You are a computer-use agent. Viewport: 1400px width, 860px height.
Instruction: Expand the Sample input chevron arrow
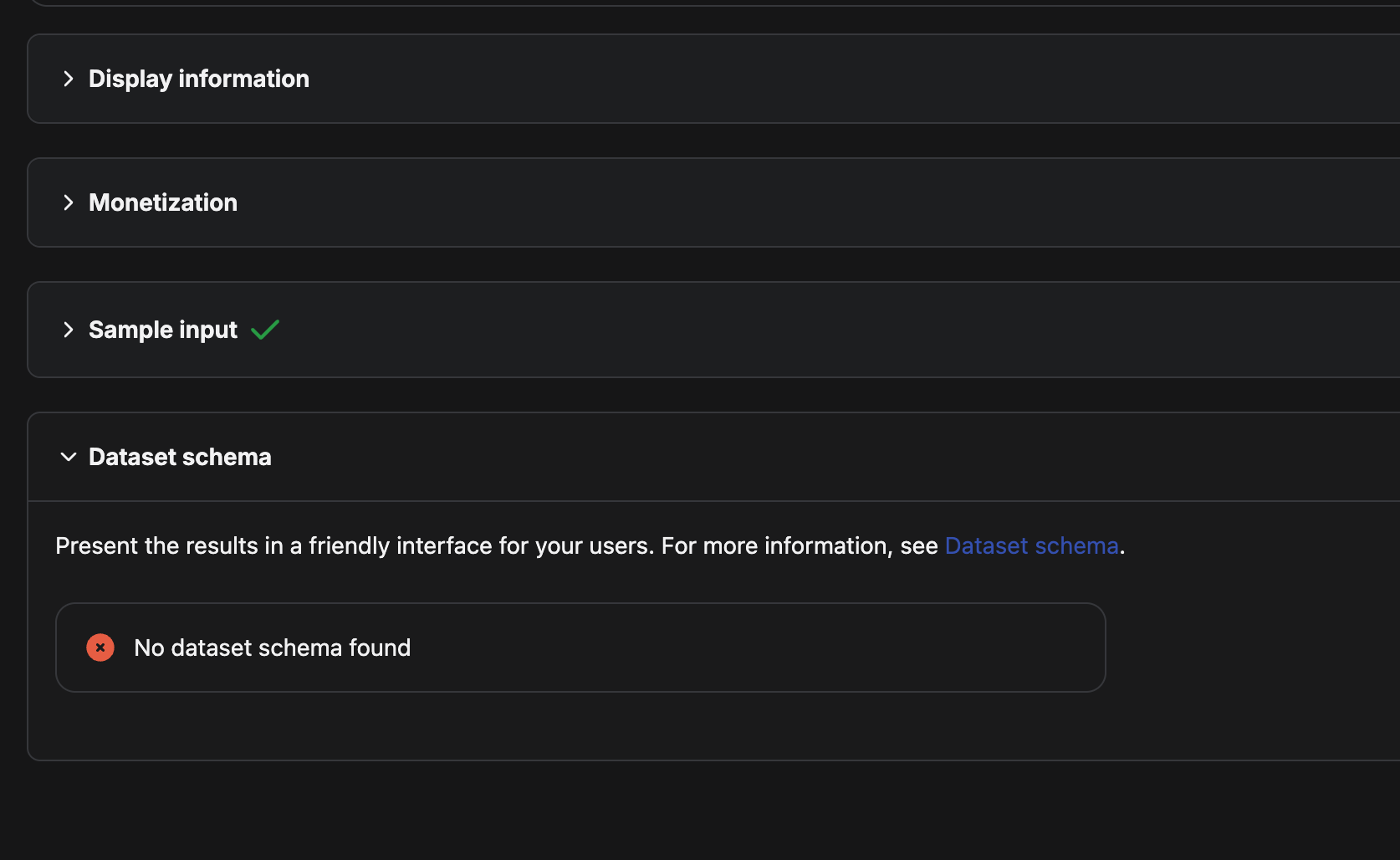tap(69, 330)
